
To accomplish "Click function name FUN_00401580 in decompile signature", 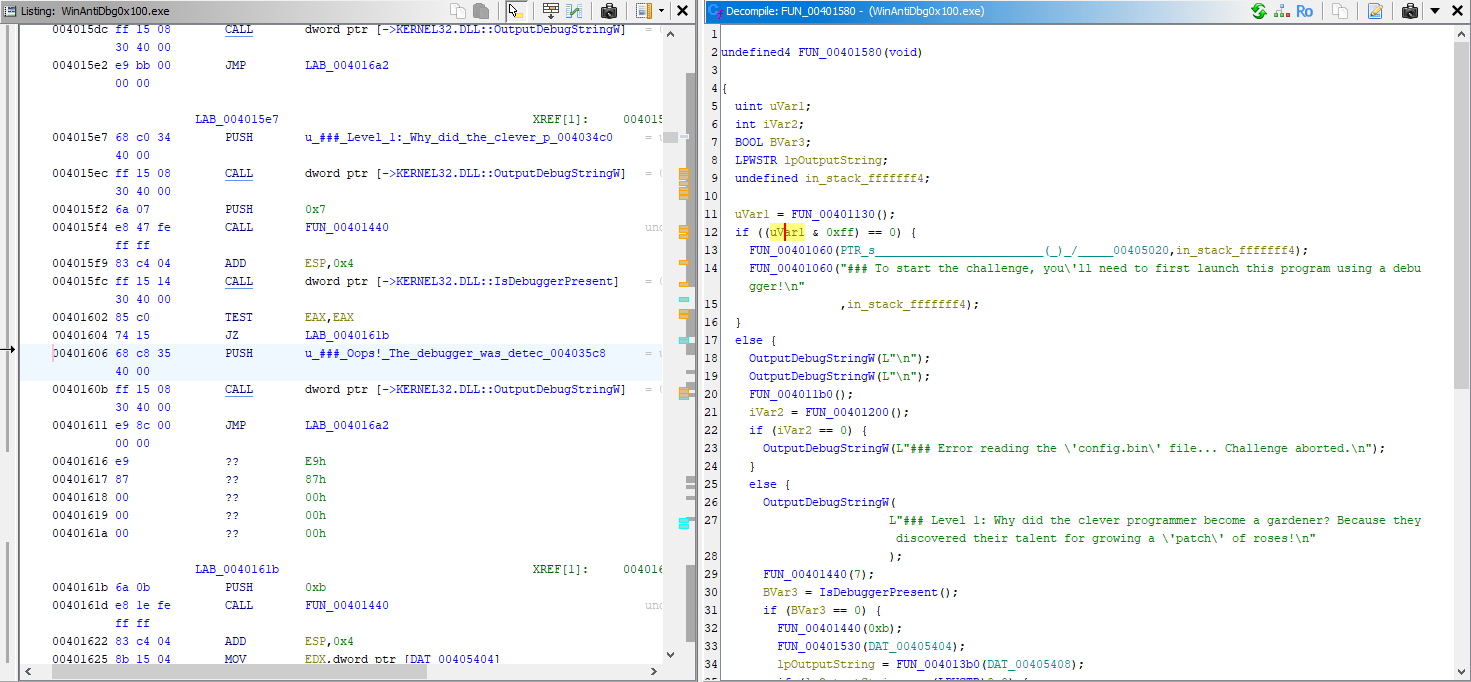I will 839,52.
